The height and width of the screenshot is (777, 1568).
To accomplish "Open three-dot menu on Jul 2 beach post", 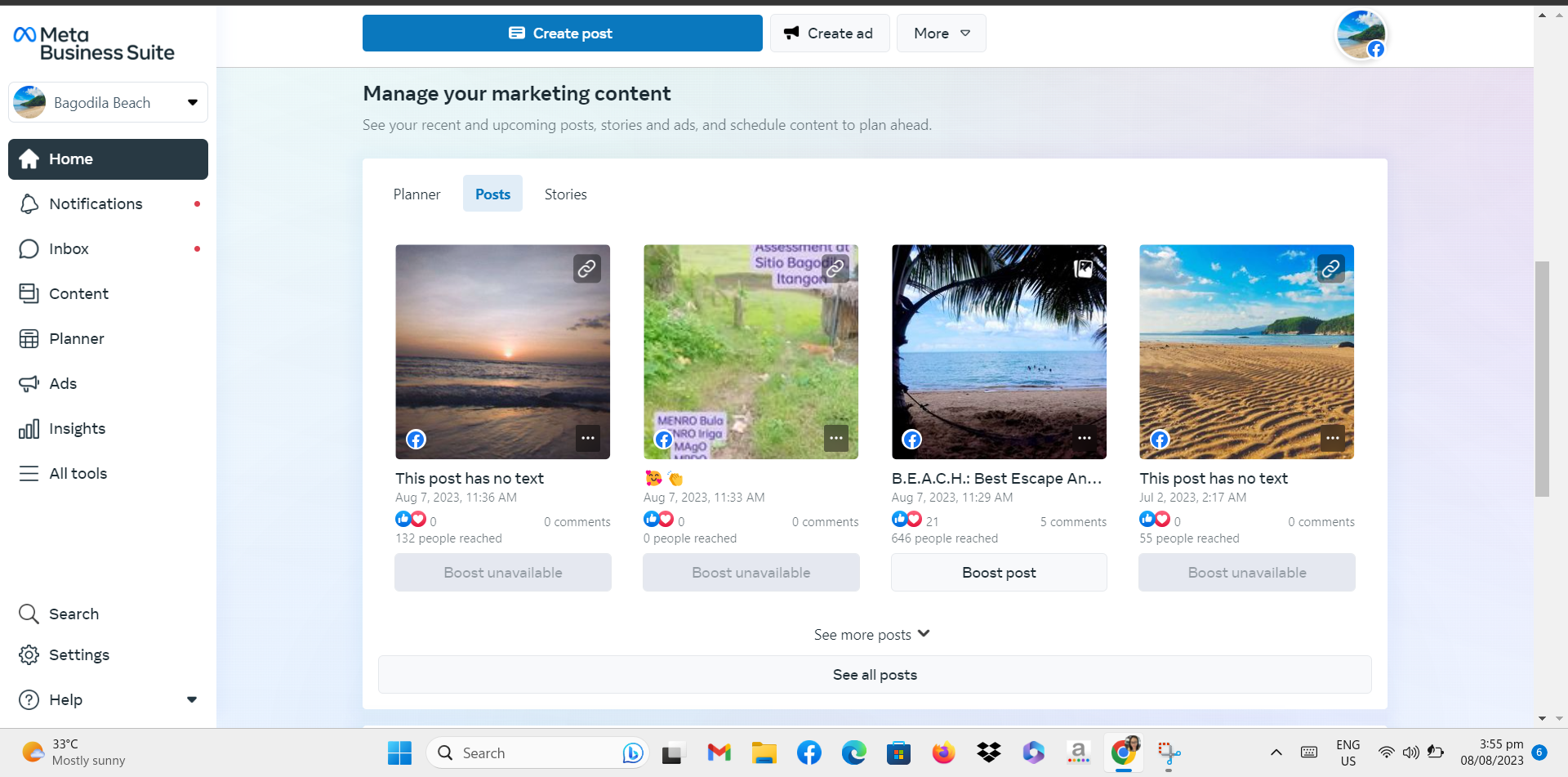I will [1333, 439].
